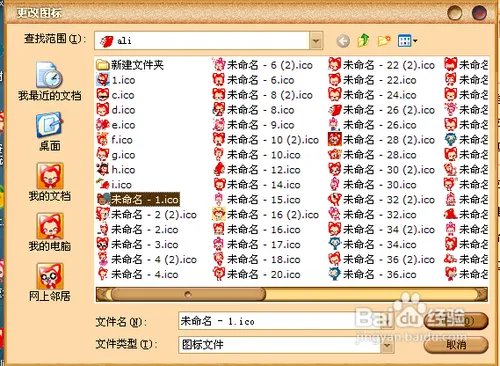Select file 未命名 - 4.ico
This screenshot has height=366, width=500.
point(137,274)
